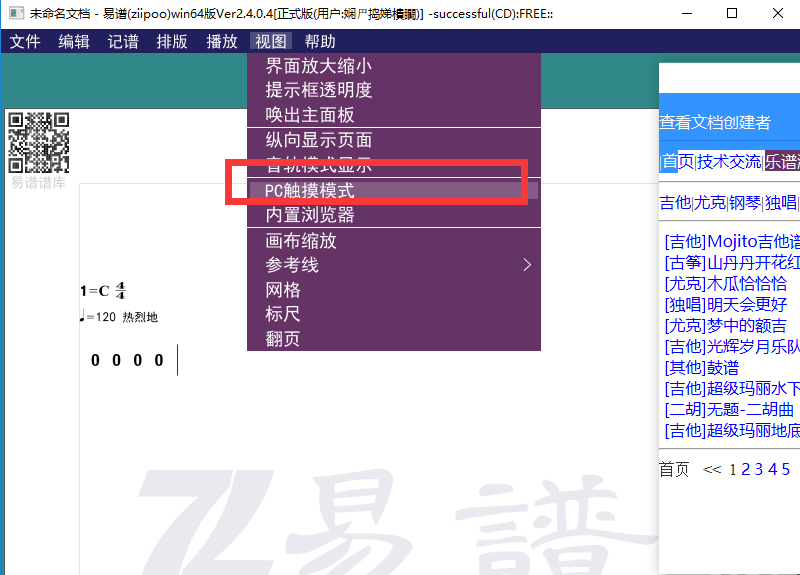Choose 纵向显示页面 option
Viewport: 800px width, 575px height.
pos(393,140)
